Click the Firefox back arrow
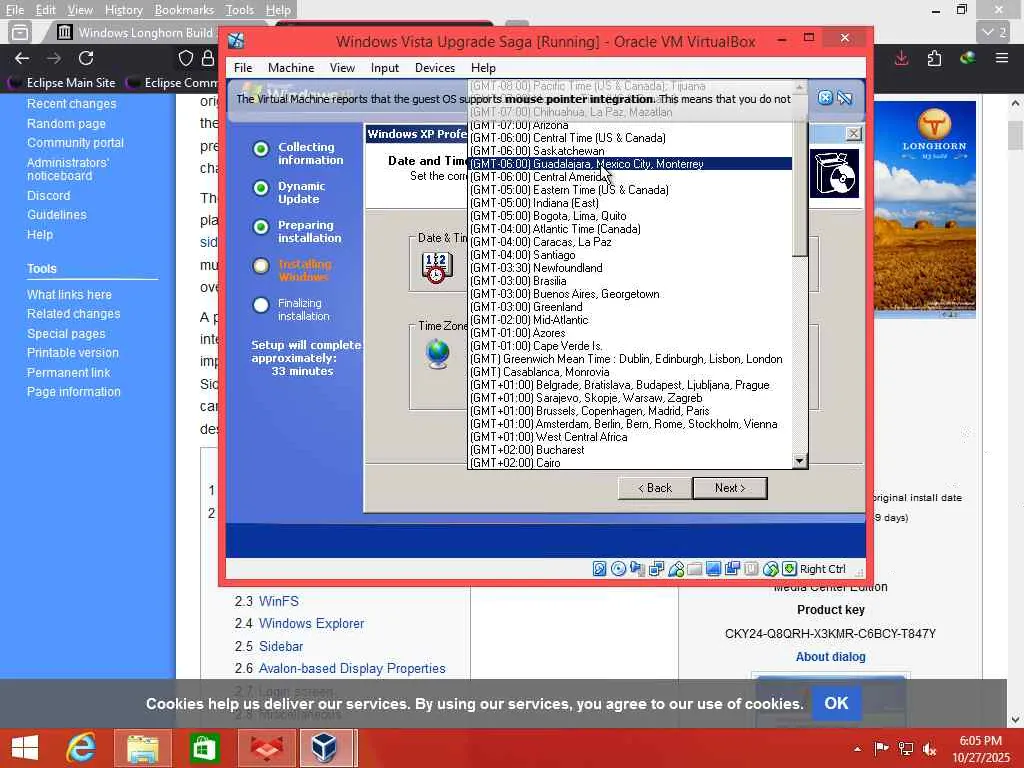The image size is (1024, 768). 22,58
